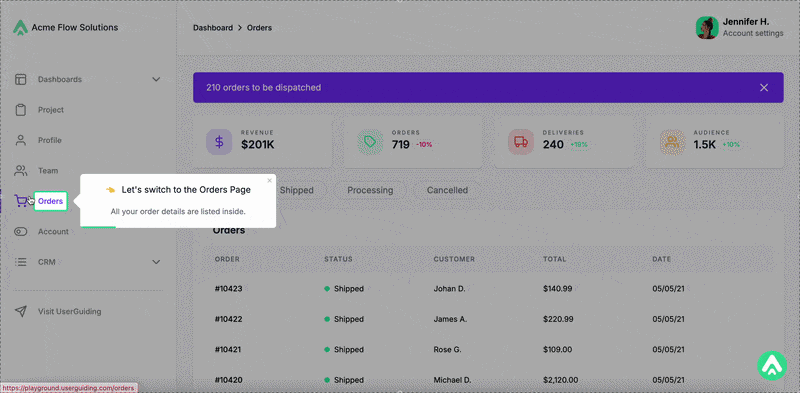Image resolution: width=800 pixels, height=393 pixels.
Task: Select the Cancelled filter tab
Action: (447, 190)
